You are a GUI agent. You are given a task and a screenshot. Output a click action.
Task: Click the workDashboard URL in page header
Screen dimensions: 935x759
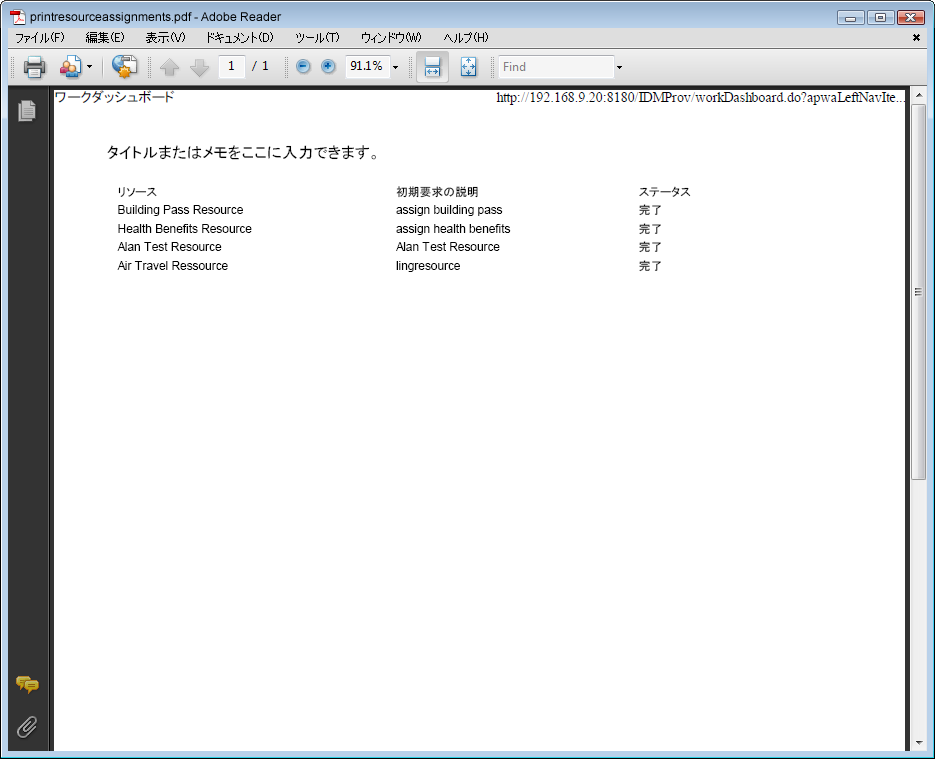pyautogui.click(x=700, y=98)
